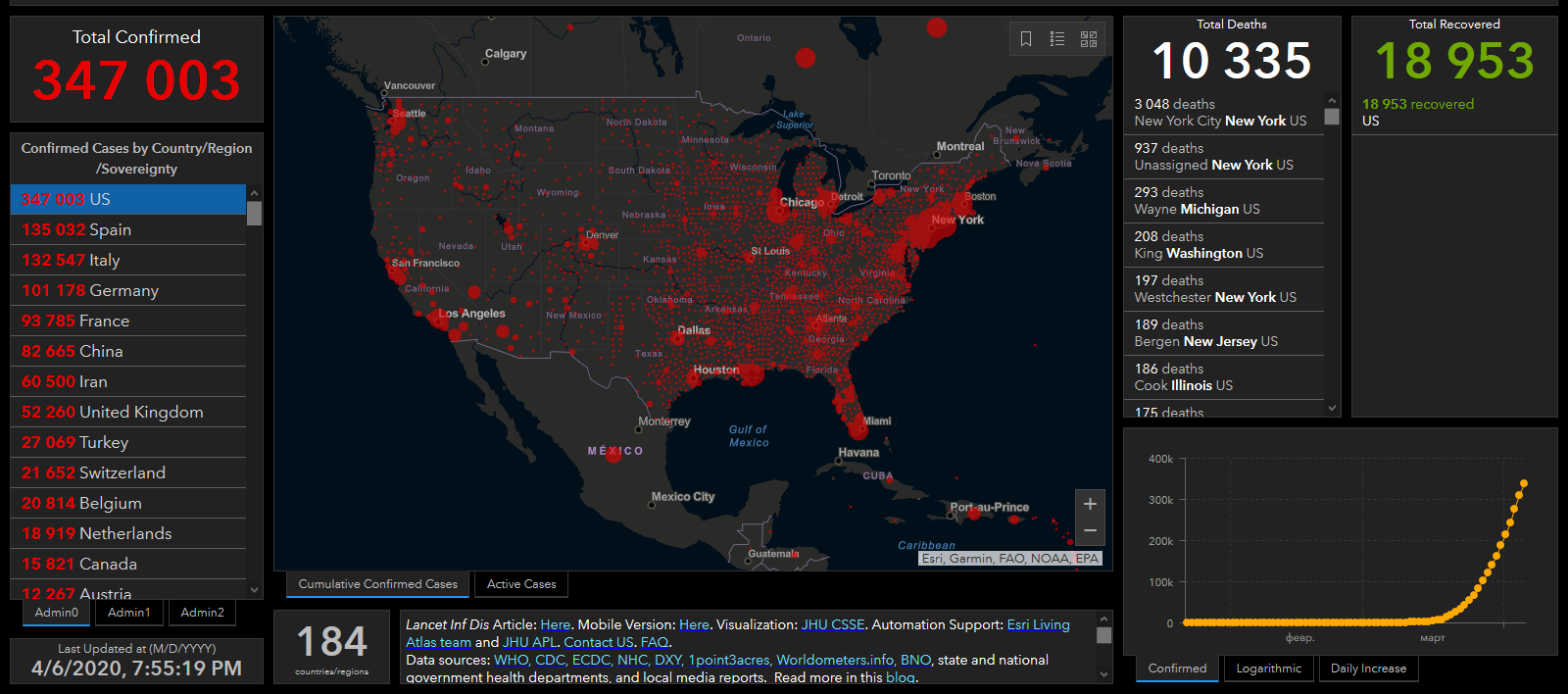Open the bookmarks icon on the map

click(x=1026, y=39)
